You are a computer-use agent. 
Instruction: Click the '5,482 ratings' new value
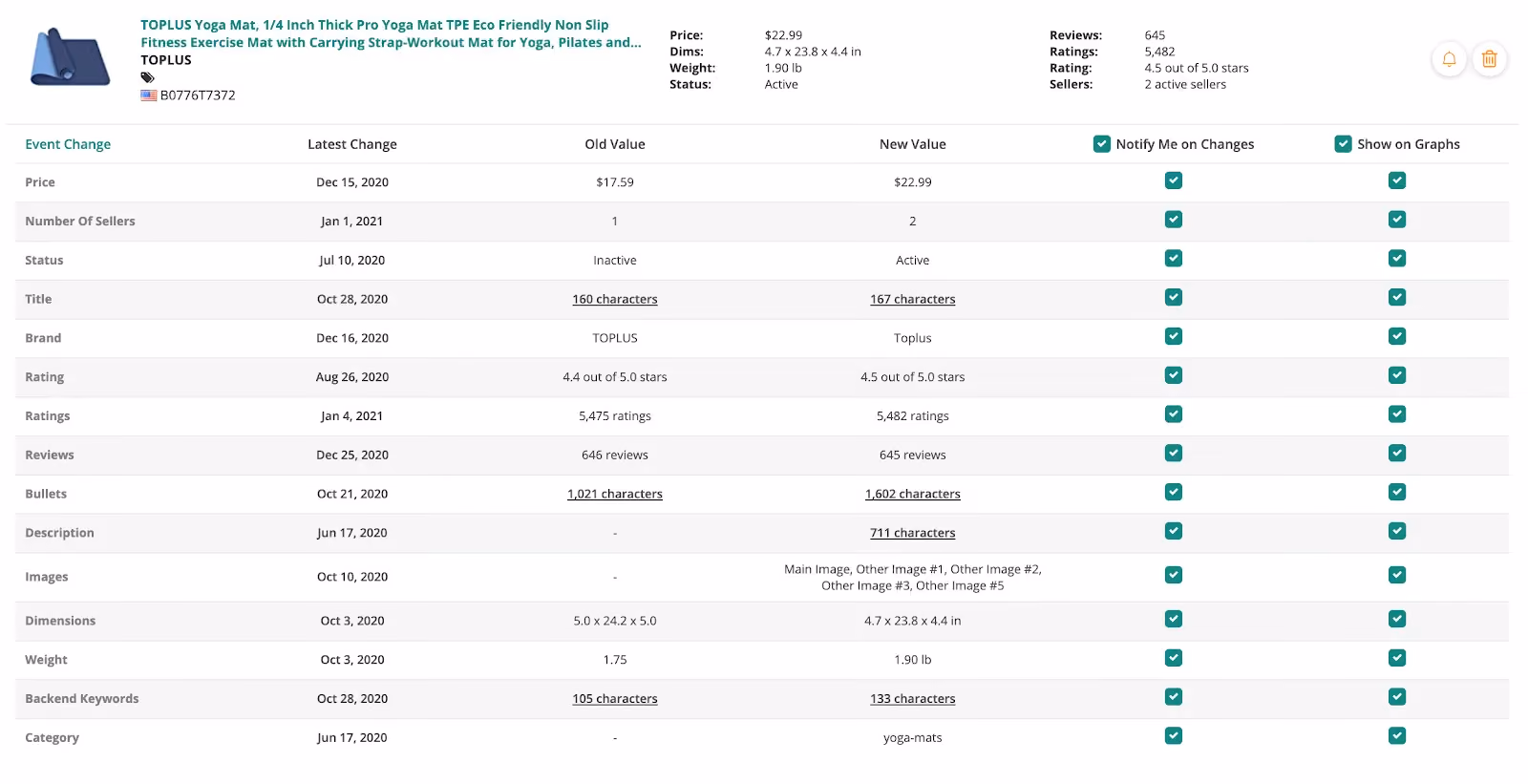click(913, 416)
